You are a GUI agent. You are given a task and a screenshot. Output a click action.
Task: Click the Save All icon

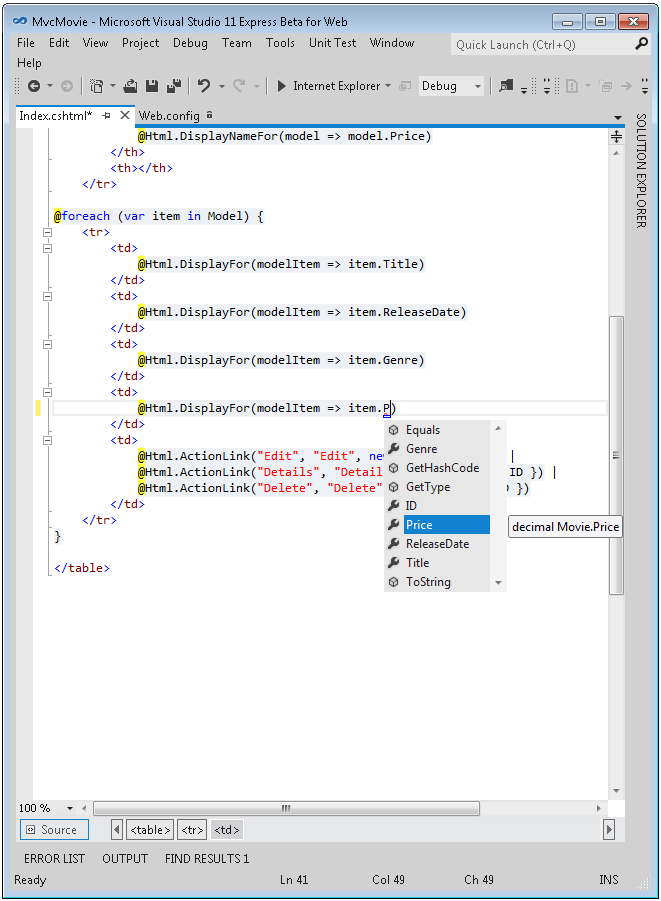(174, 86)
